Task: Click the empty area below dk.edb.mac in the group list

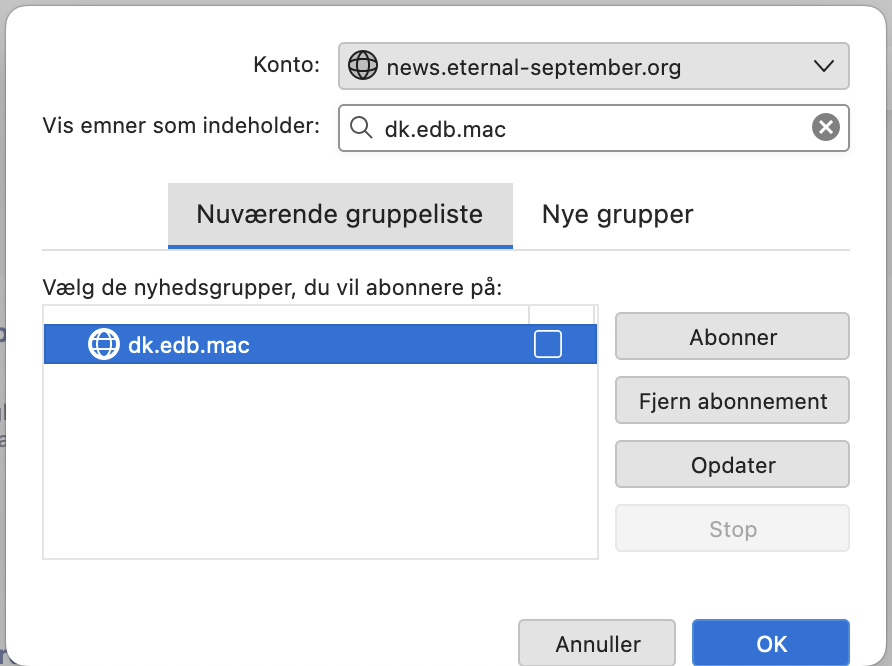Action: click(320, 461)
